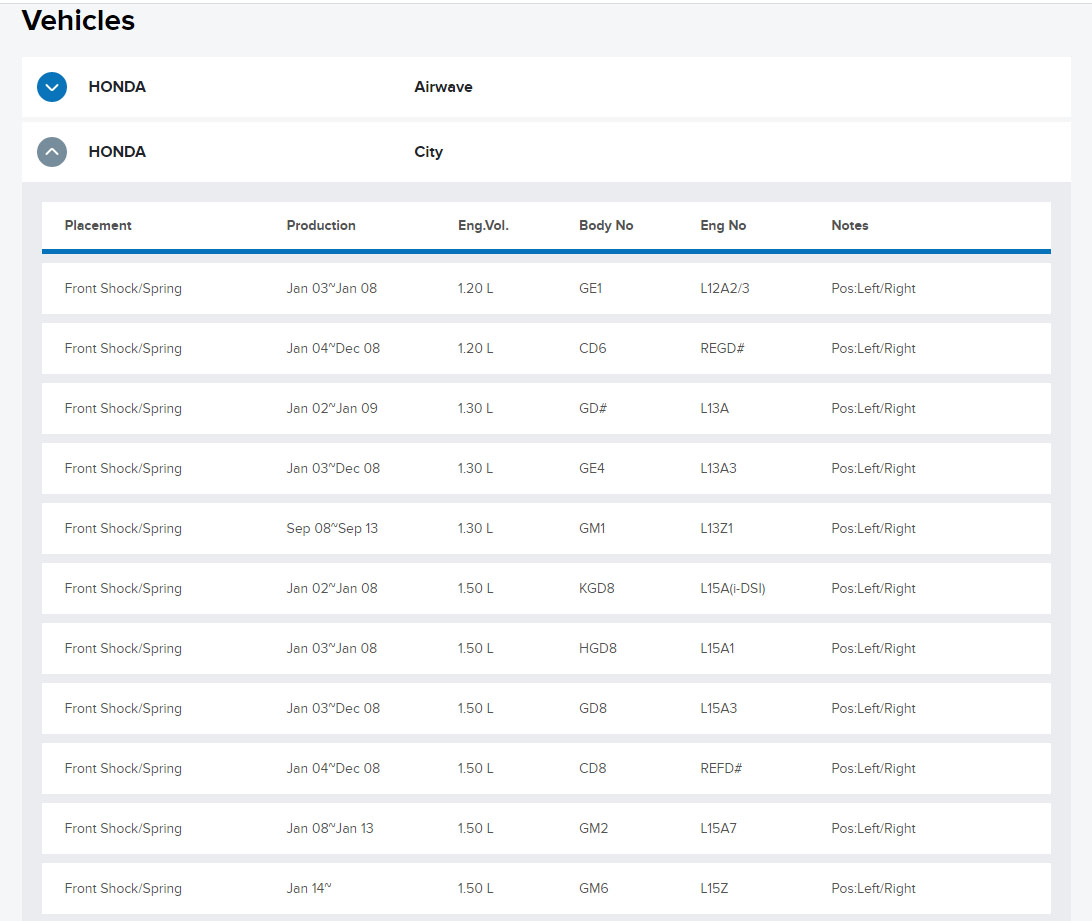The height and width of the screenshot is (921, 1092).
Task: Click Front Shock/Spring in the KGD8 row
Action: coord(123,588)
